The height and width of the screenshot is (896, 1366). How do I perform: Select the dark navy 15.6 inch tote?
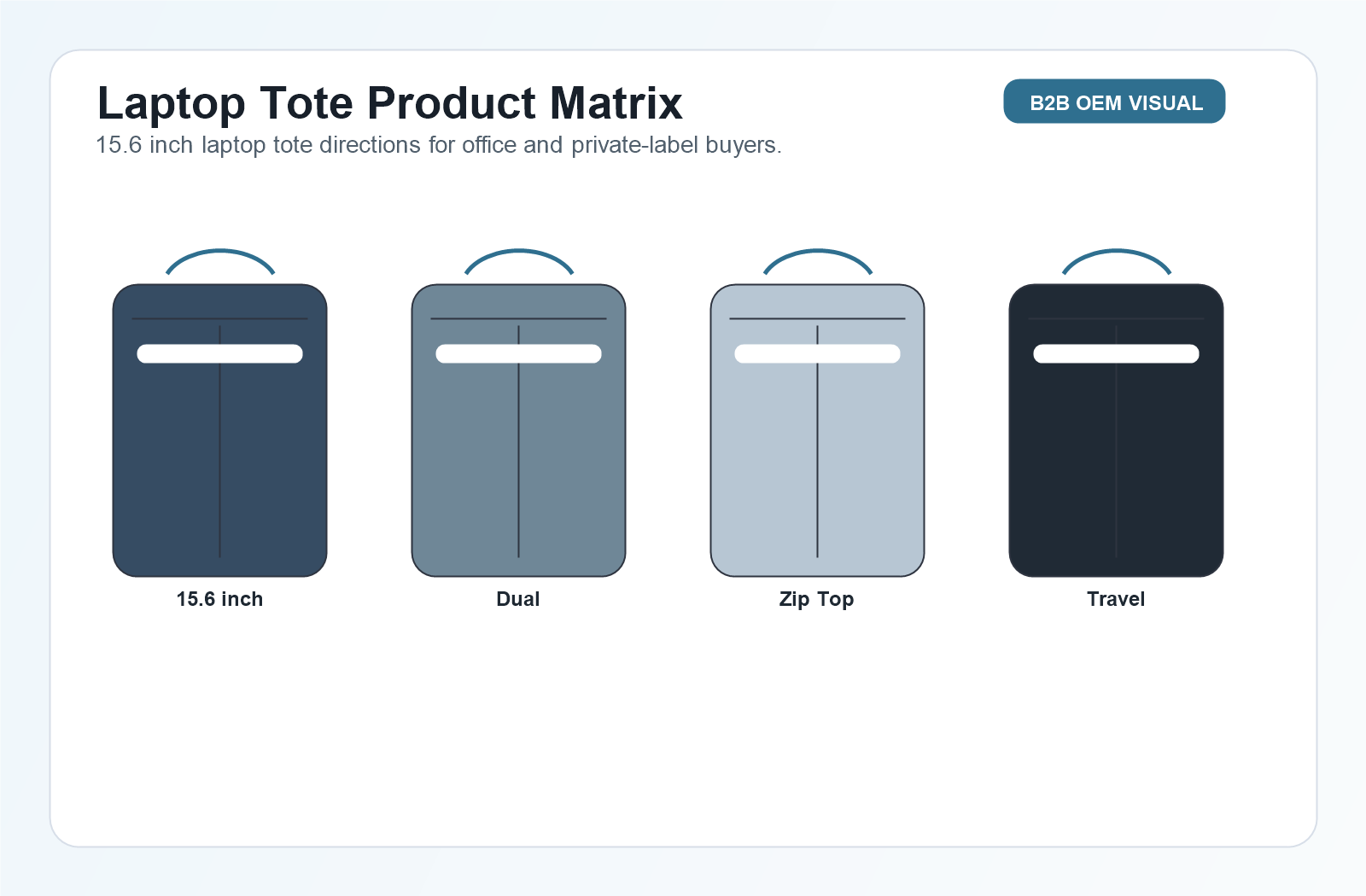coord(220,430)
